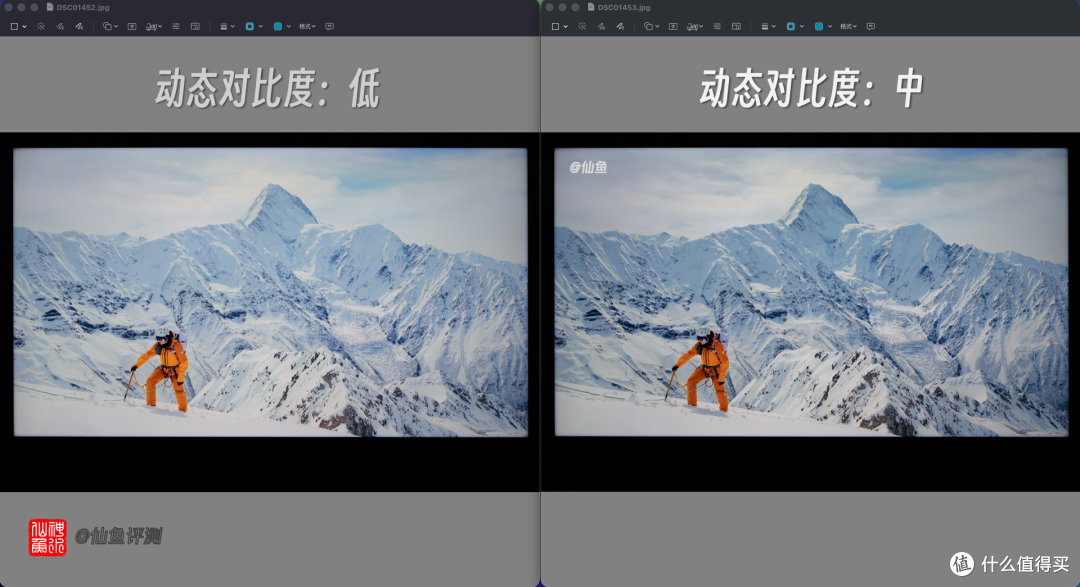Viewport: 1080px width, 587px height.
Task: Select Sketch tool in DSC01453.jpg window
Action: [602, 26]
